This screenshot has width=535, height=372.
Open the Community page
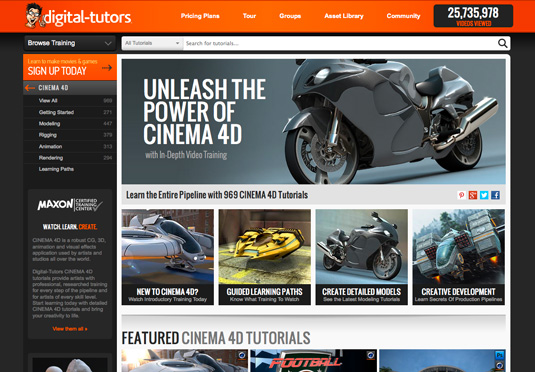[403, 16]
